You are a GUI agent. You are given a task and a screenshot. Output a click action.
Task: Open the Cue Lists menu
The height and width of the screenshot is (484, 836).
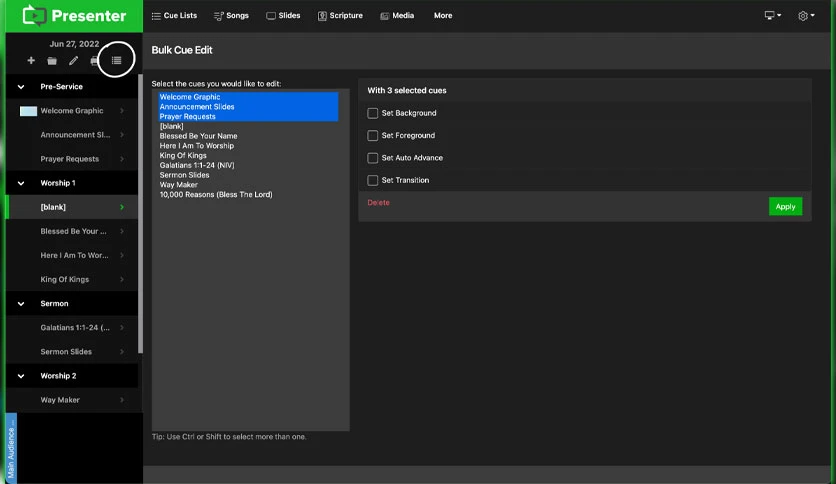[174, 15]
